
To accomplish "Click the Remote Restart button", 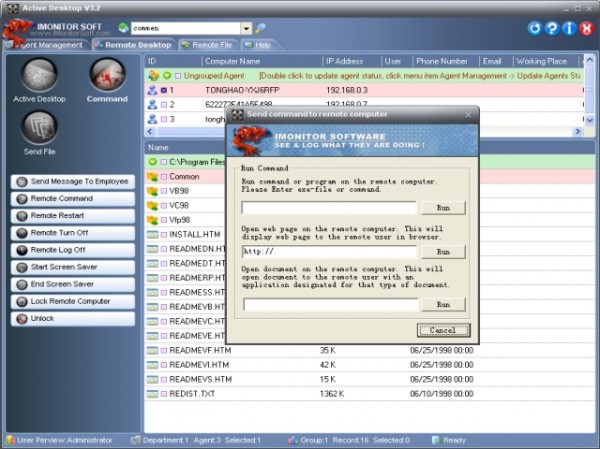I will (73, 216).
